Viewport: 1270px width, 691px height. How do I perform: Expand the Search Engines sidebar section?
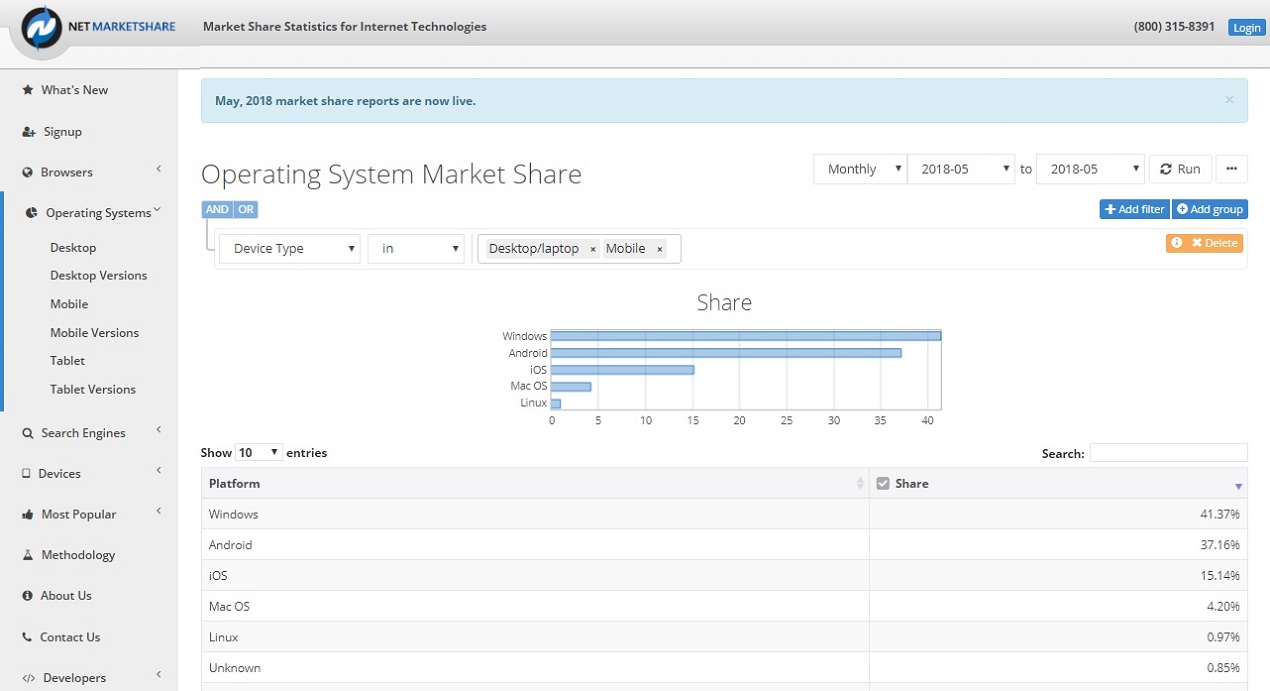point(159,430)
